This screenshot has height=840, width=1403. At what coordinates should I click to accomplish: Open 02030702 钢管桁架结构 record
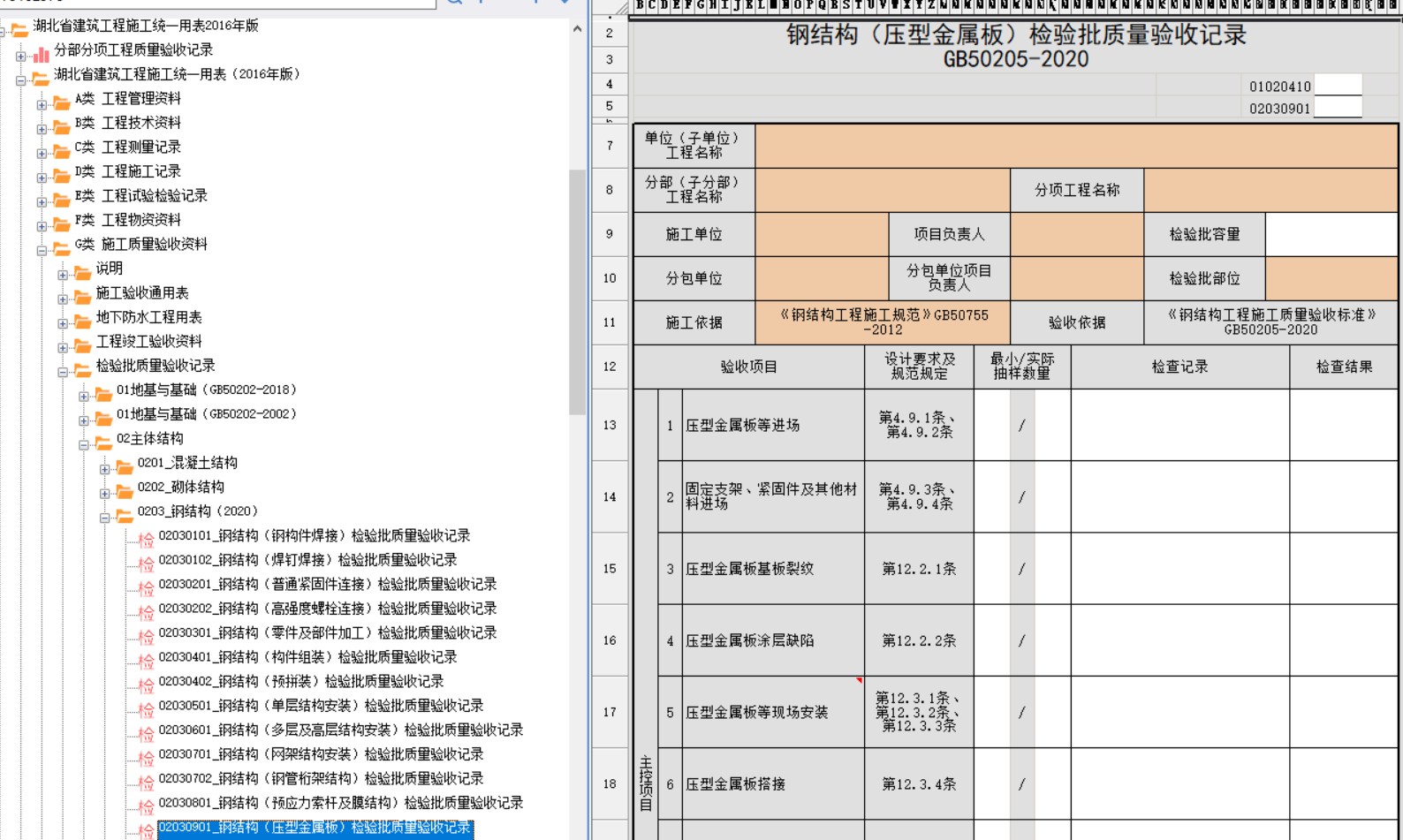322,779
